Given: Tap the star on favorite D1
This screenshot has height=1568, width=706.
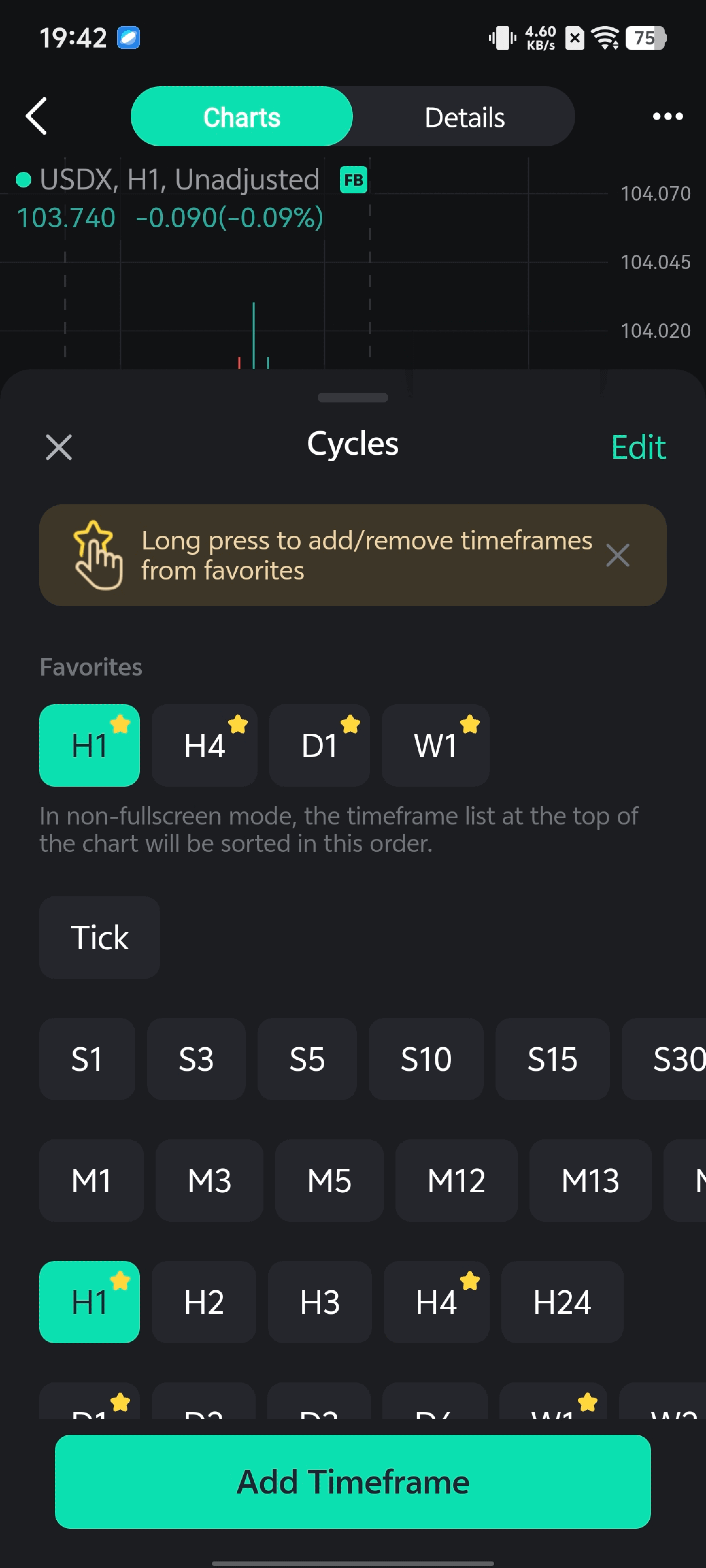Looking at the screenshot, I should (350, 724).
